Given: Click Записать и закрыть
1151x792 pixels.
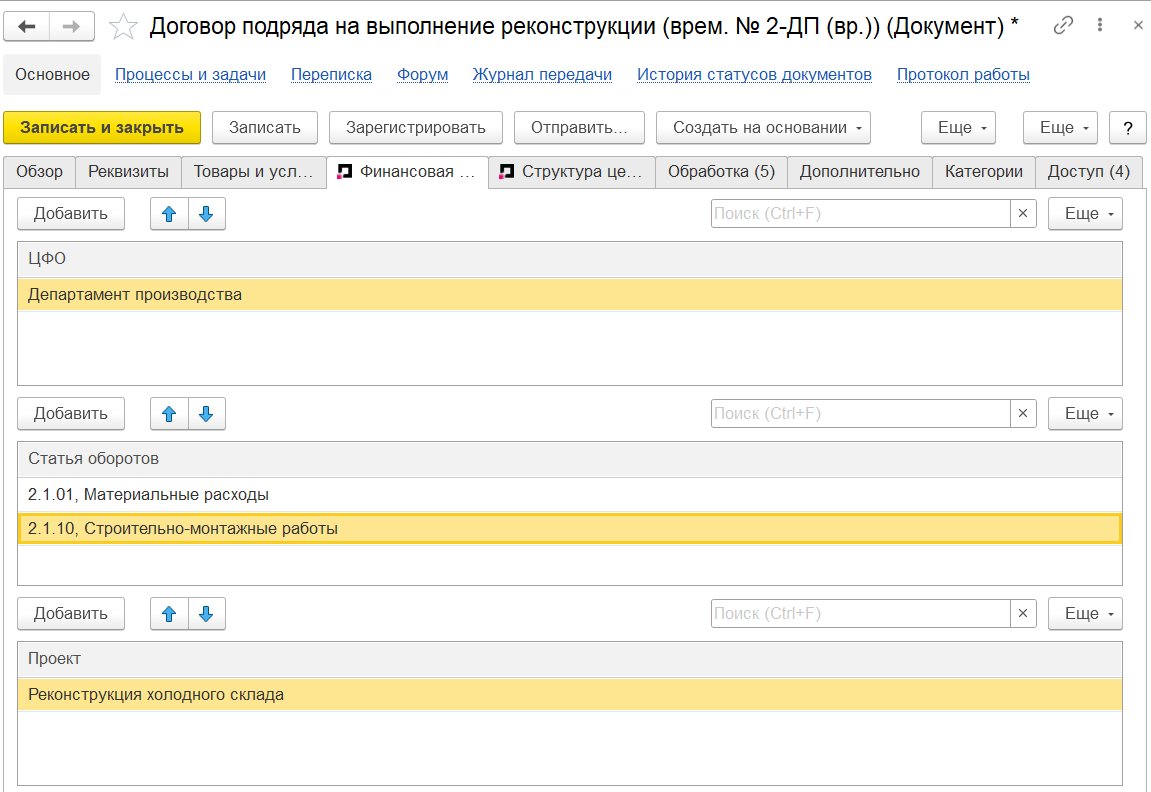Looking at the screenshot, I should point(102,128).
